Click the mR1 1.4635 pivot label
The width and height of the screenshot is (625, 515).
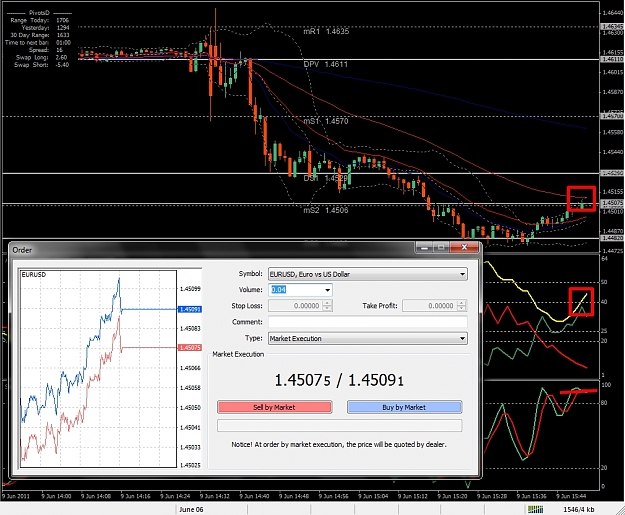pos(326,31)
